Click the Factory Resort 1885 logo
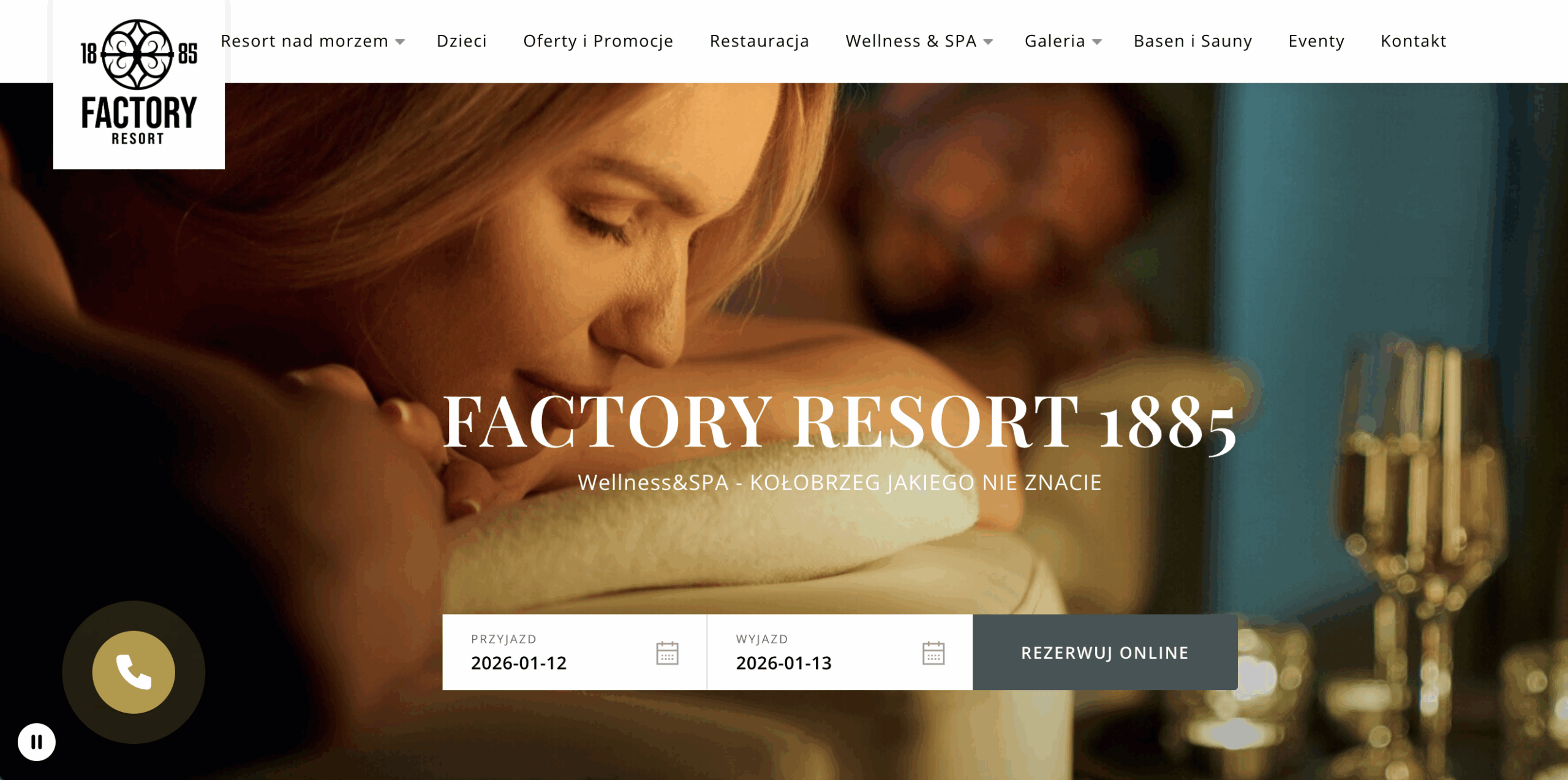The width and height of the screenshot is (1568, 780). click(x=139, y=83)
